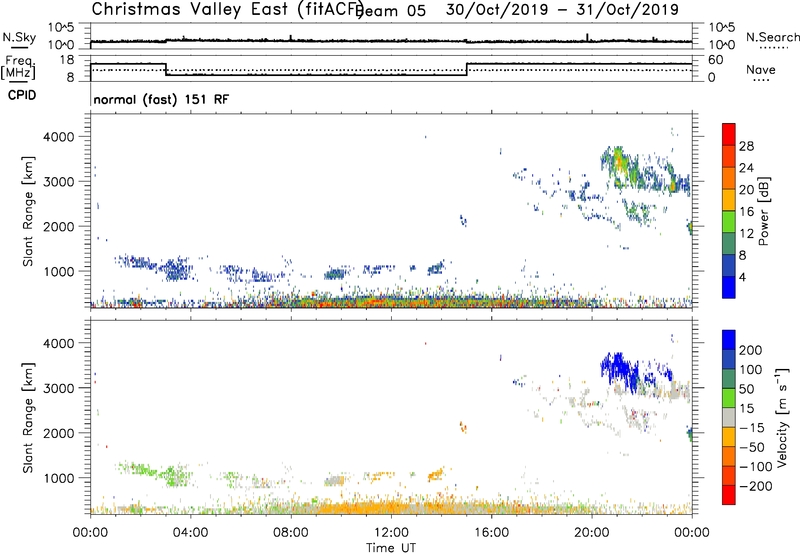Click the frequency step-up at 15:00
The height and width of the screenshot is (554, 800).
467,69
